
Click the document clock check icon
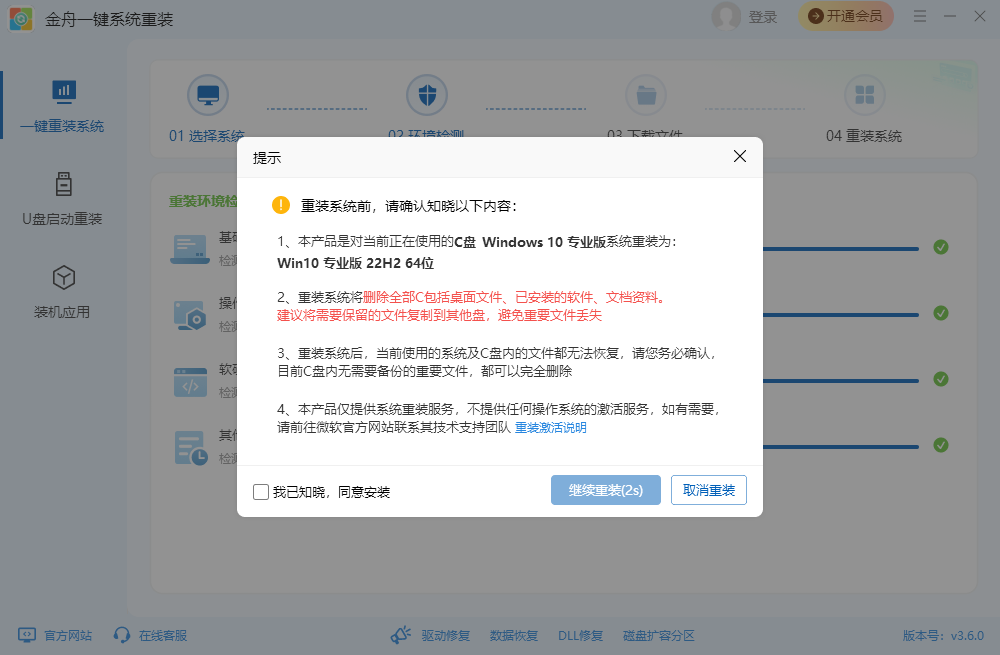tap(191, 448)
